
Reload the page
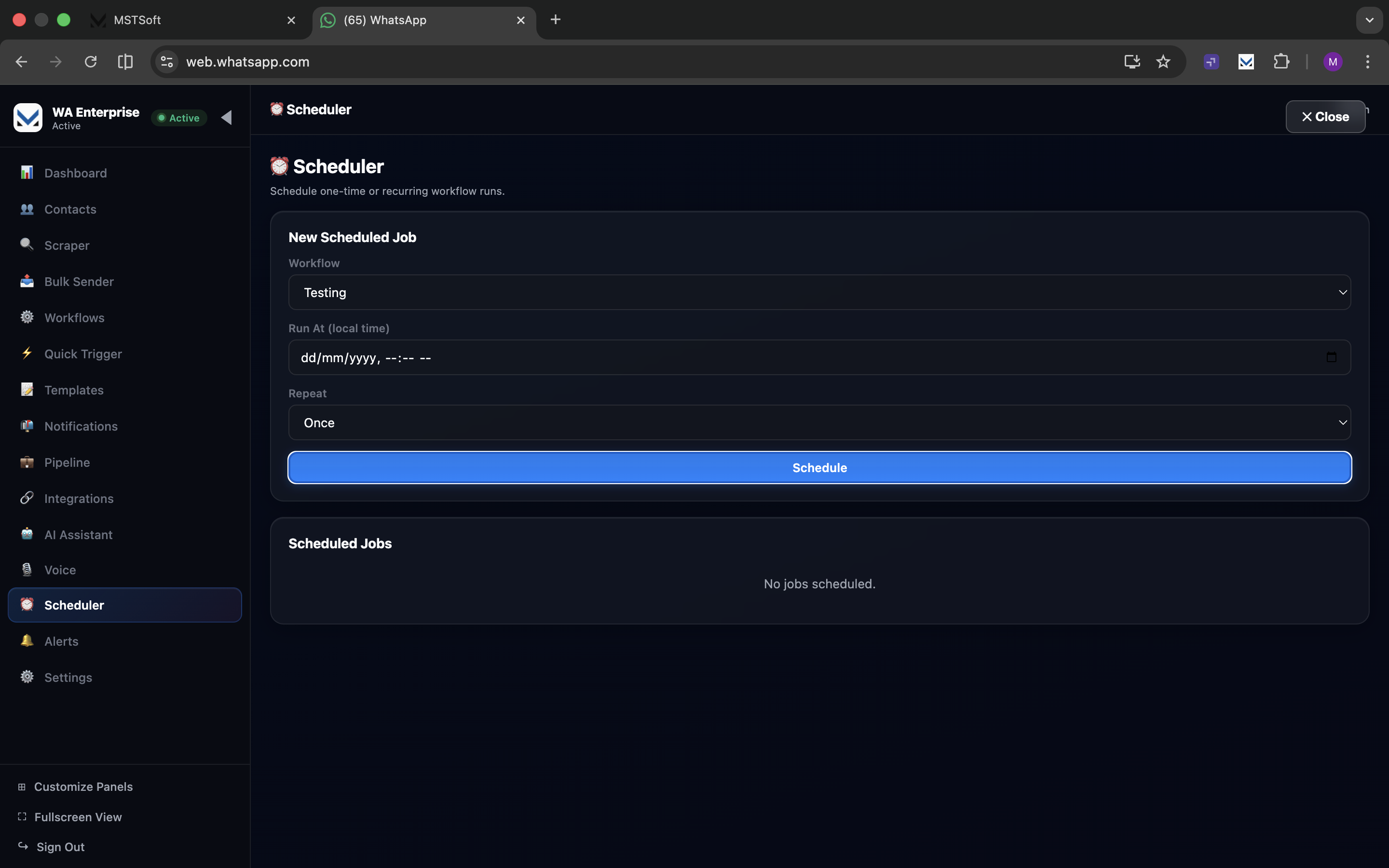pyautogui.click(x=91, y=61)
